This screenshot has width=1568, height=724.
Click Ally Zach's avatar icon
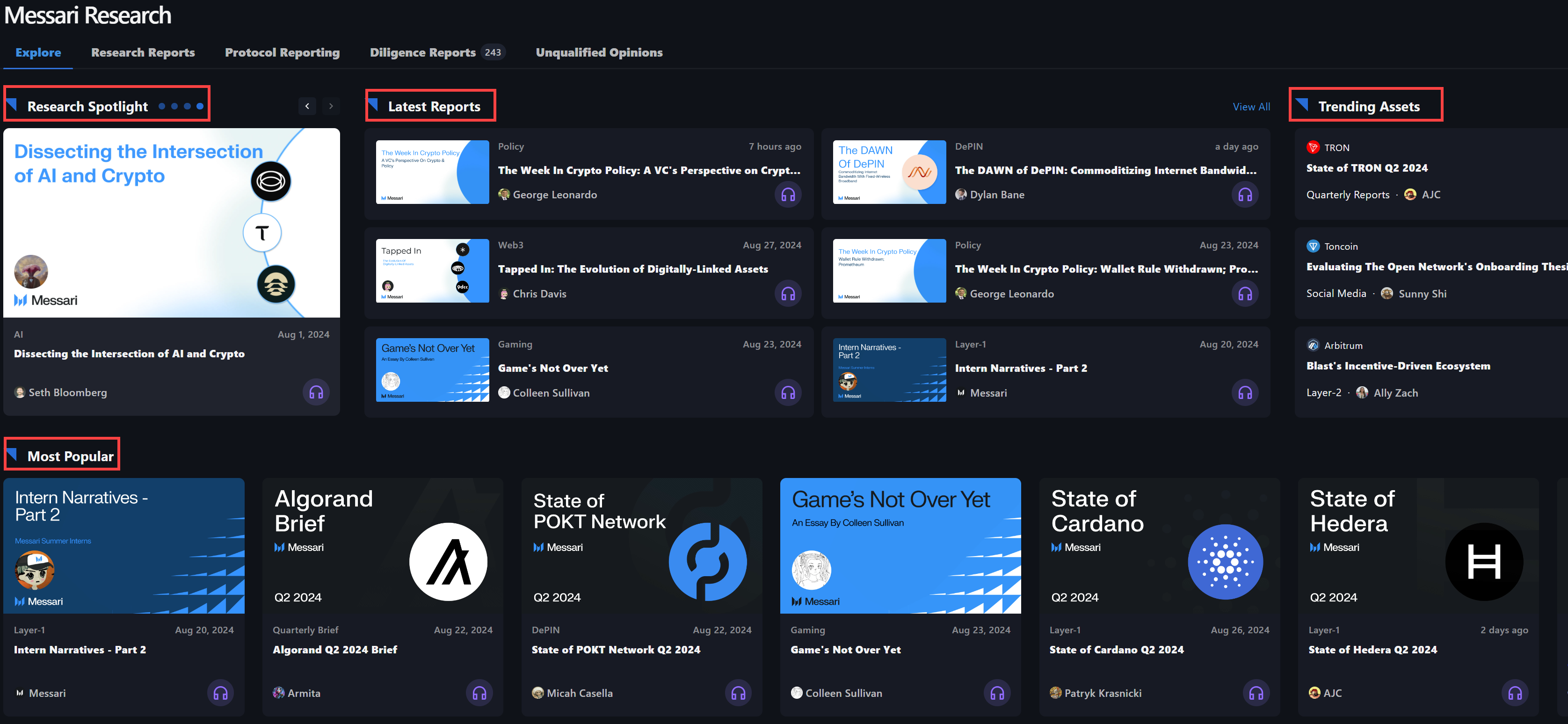pyautogui.click(x=1362, y=392)
